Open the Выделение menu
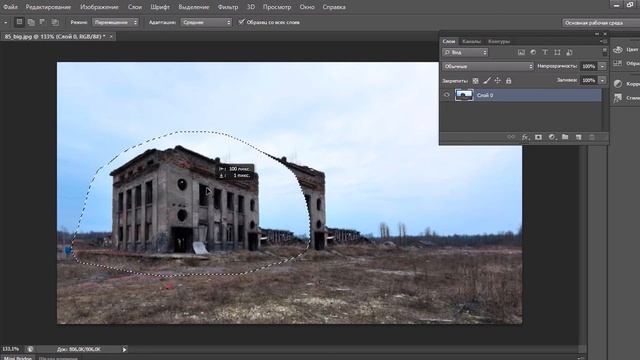Viewport: 640px width, 360px height. tap(193, 7)
